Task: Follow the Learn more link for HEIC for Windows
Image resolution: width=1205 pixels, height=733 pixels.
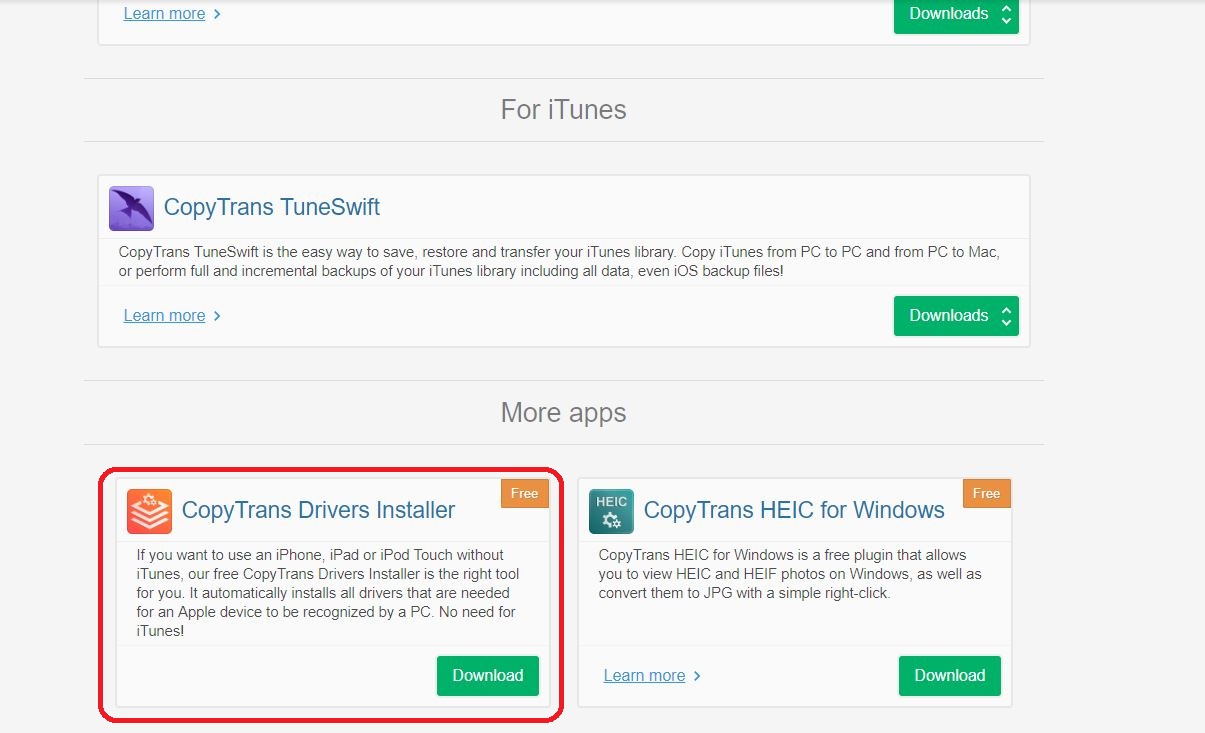Action: [x=644, y=676]
